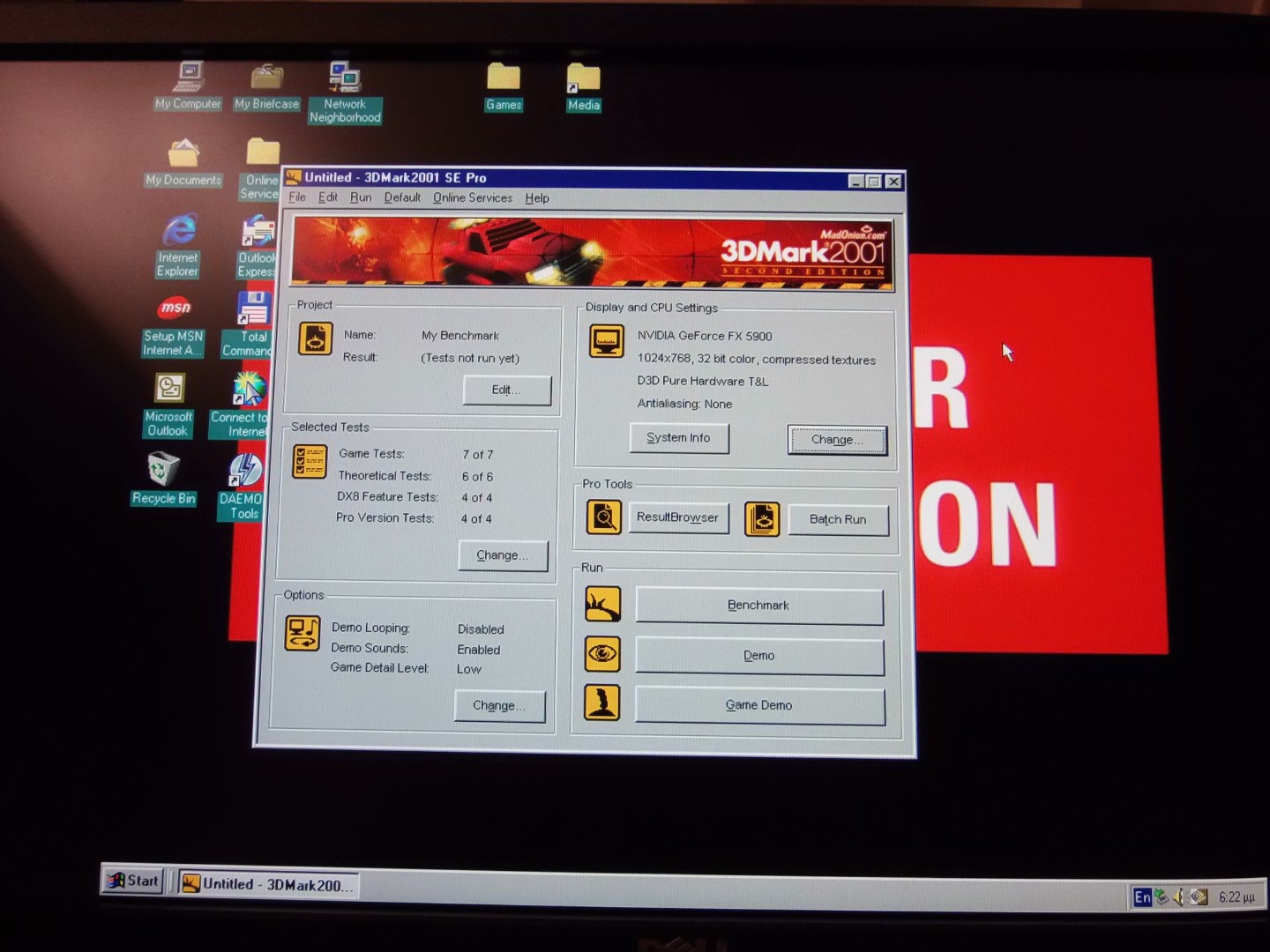The image size is (1270, 952).
Task: Click the Options section icon
Action: (x=303, y=634)
